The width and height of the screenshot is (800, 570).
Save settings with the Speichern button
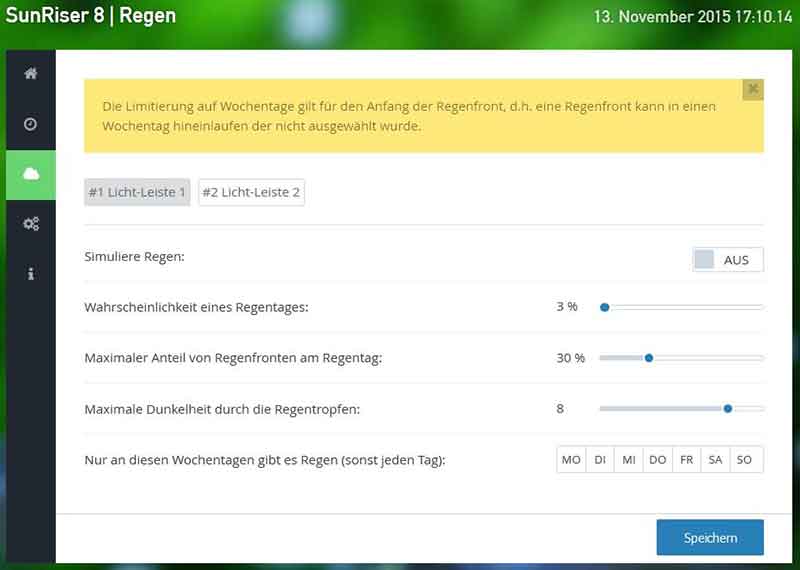coord(710,538)
